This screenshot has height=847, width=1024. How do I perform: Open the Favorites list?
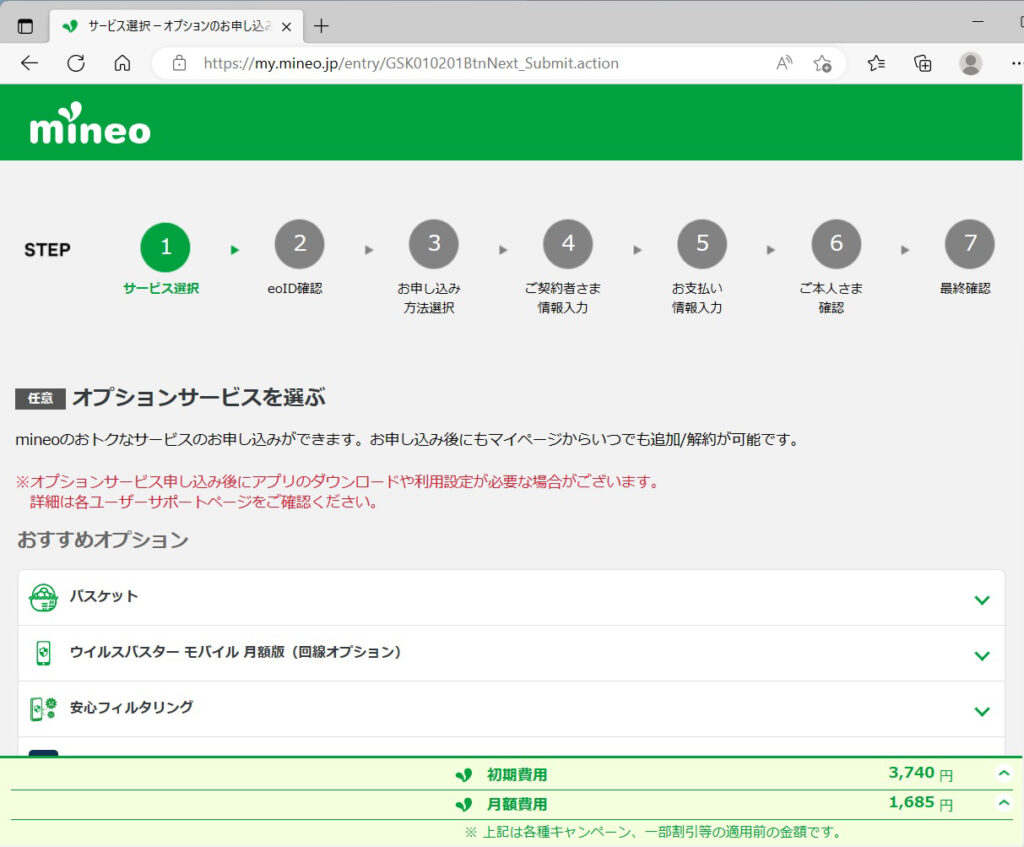[876, 63]
